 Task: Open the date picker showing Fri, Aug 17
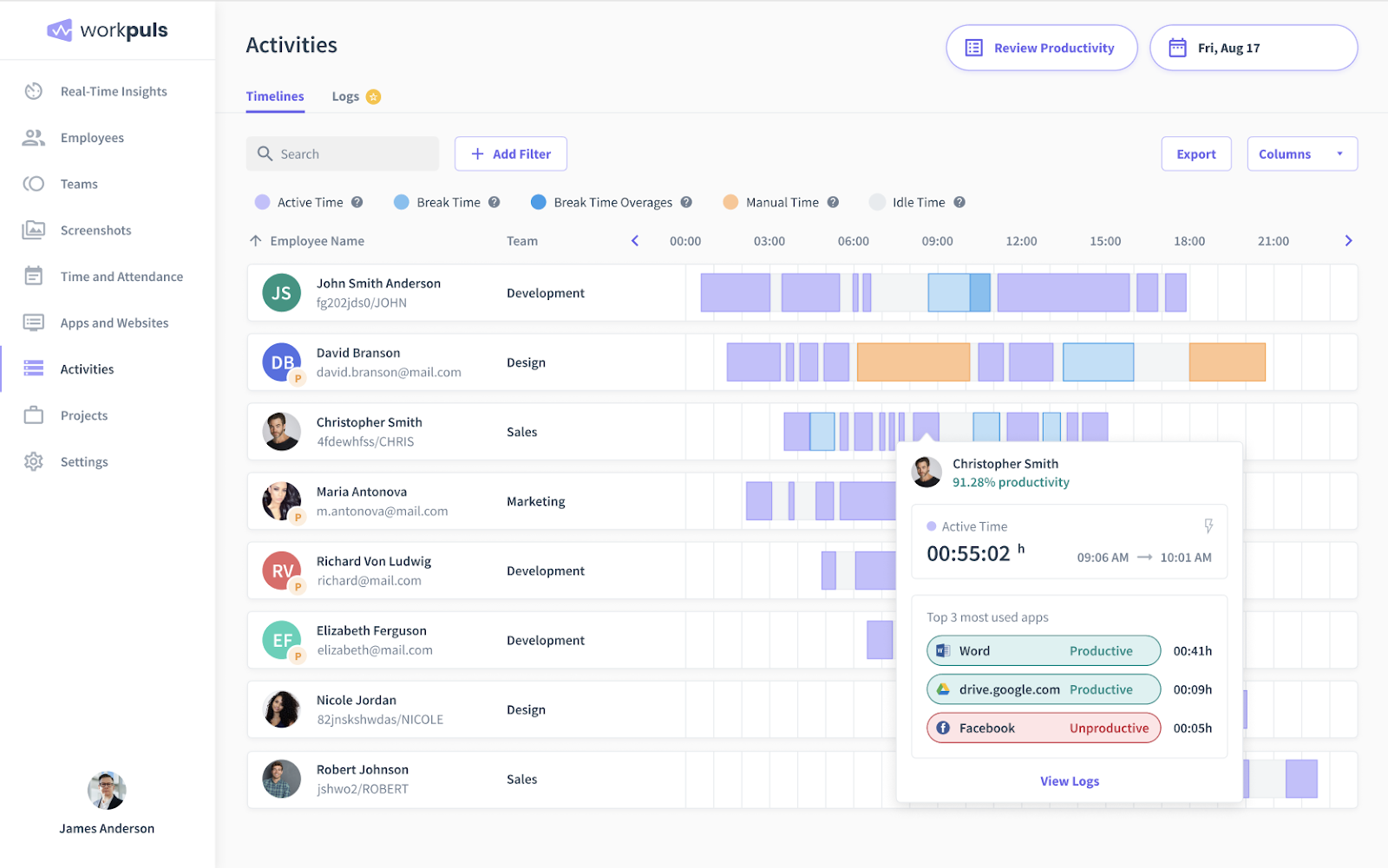[x=1252, y=48]
